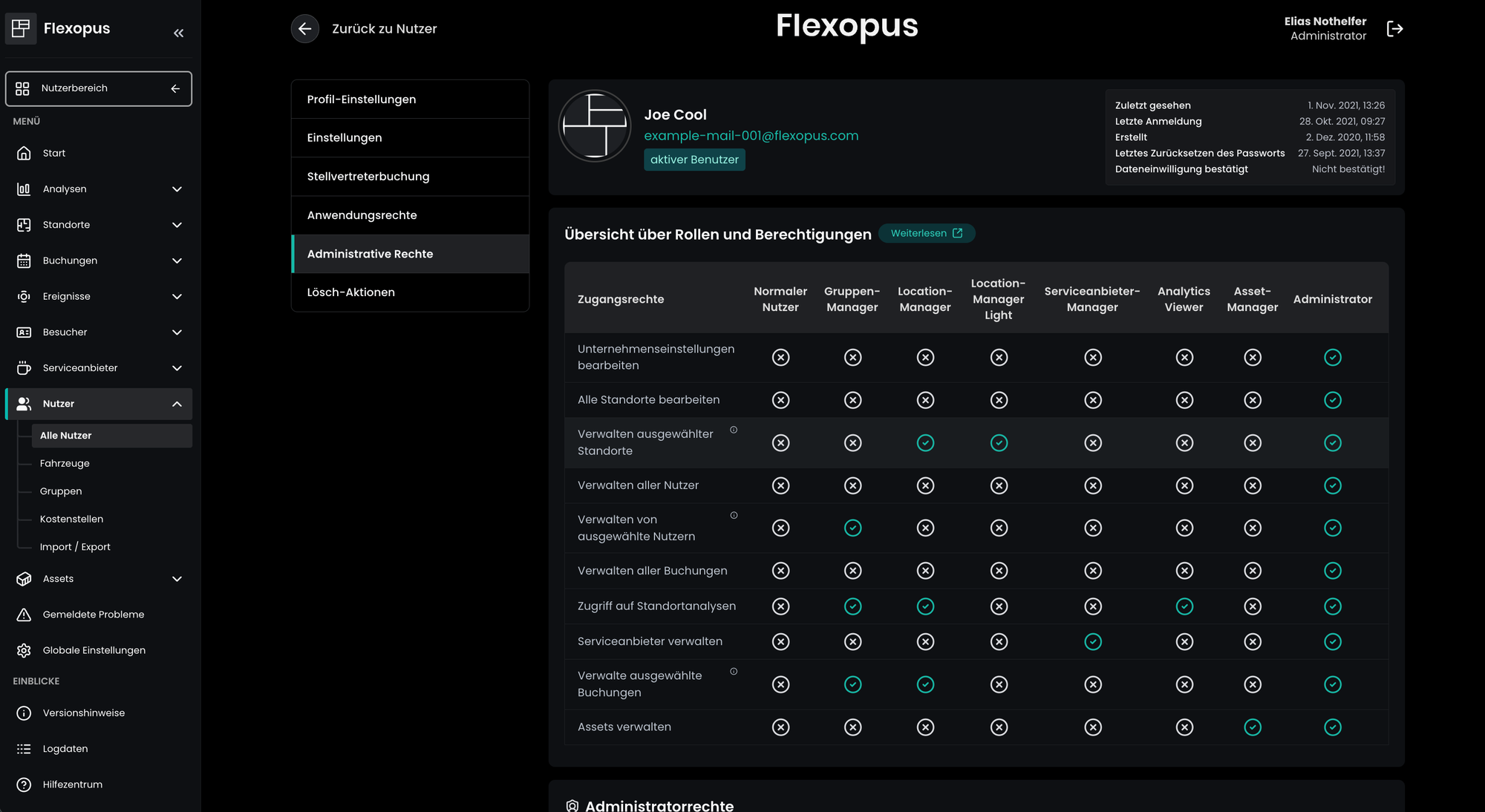Image resolution: width=1485 pixels, height=812 pixels.
Task: Click the example-mail-001@flexopus.com email link
Action: click(751, 136)
